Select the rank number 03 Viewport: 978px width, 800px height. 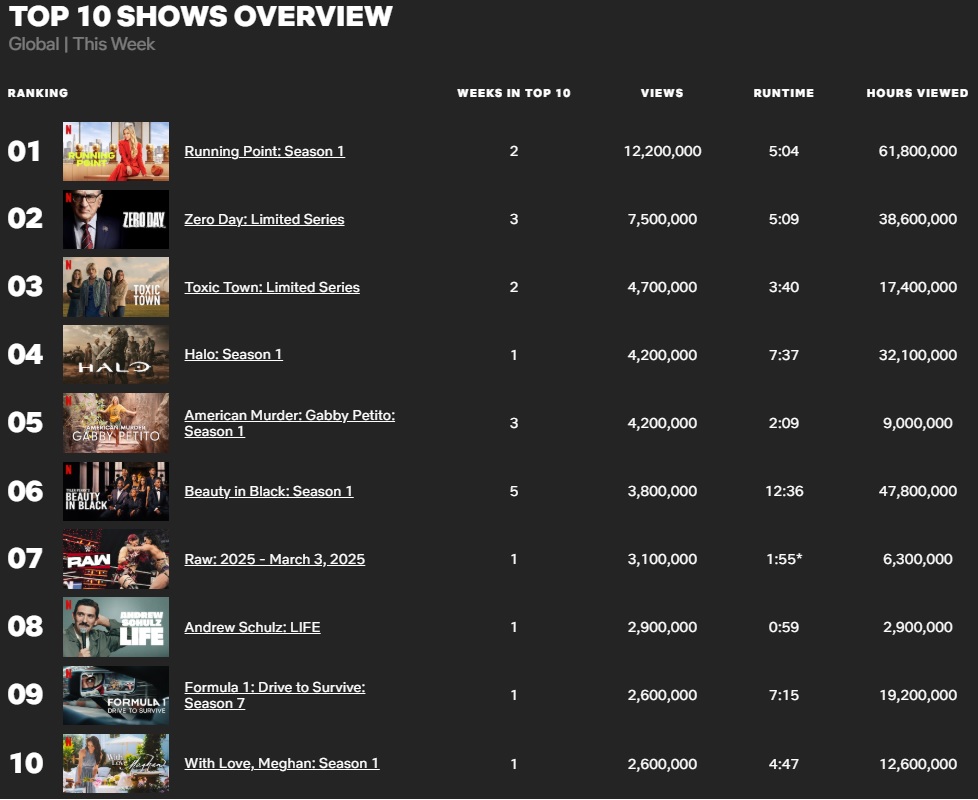tap(25, 287)
